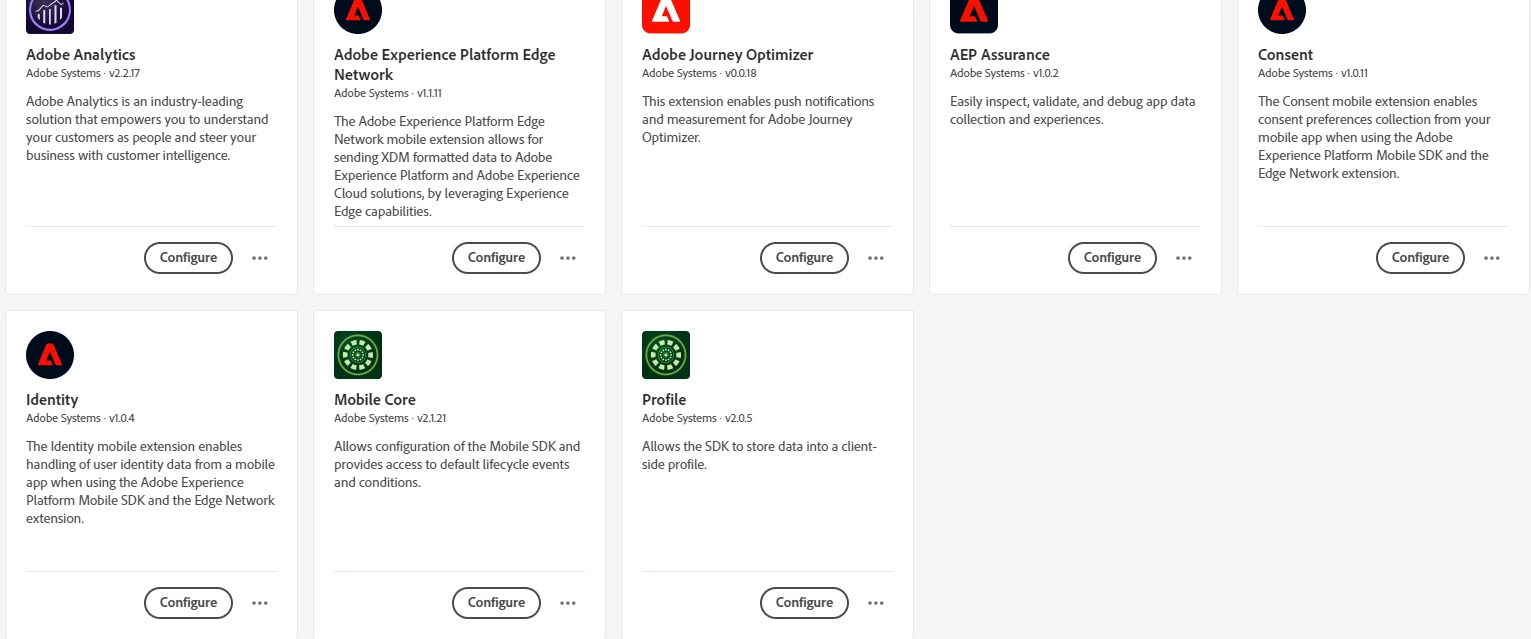
Task: Configure the Mobile Core extension
Action: click(x=496, y=603)
